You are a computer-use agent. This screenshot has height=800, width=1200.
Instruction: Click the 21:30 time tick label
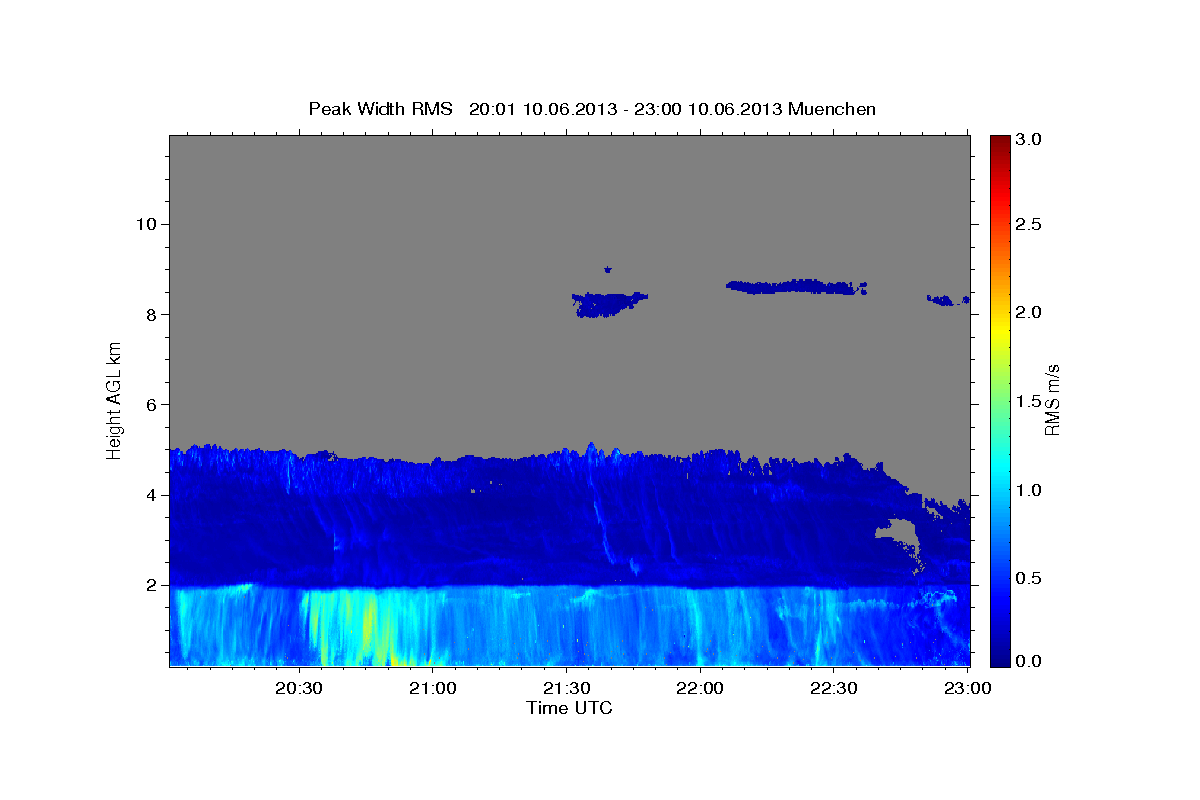(566, 689)
